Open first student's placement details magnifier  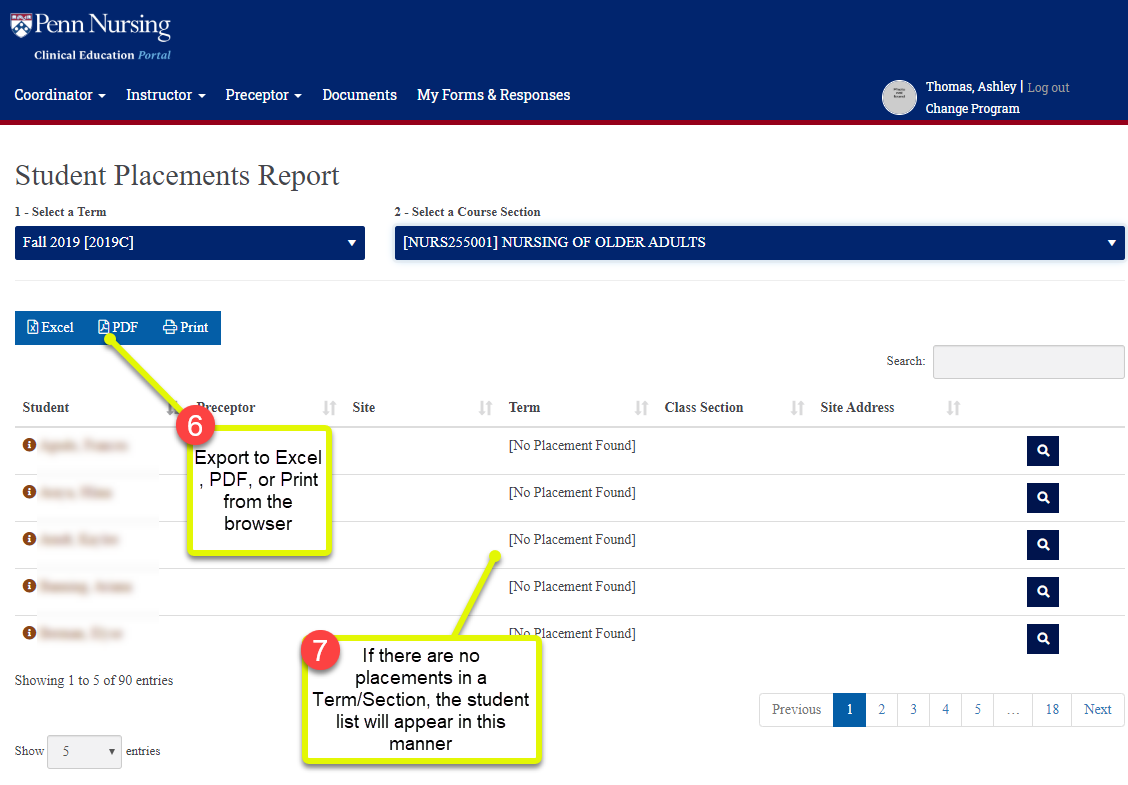1042,451
